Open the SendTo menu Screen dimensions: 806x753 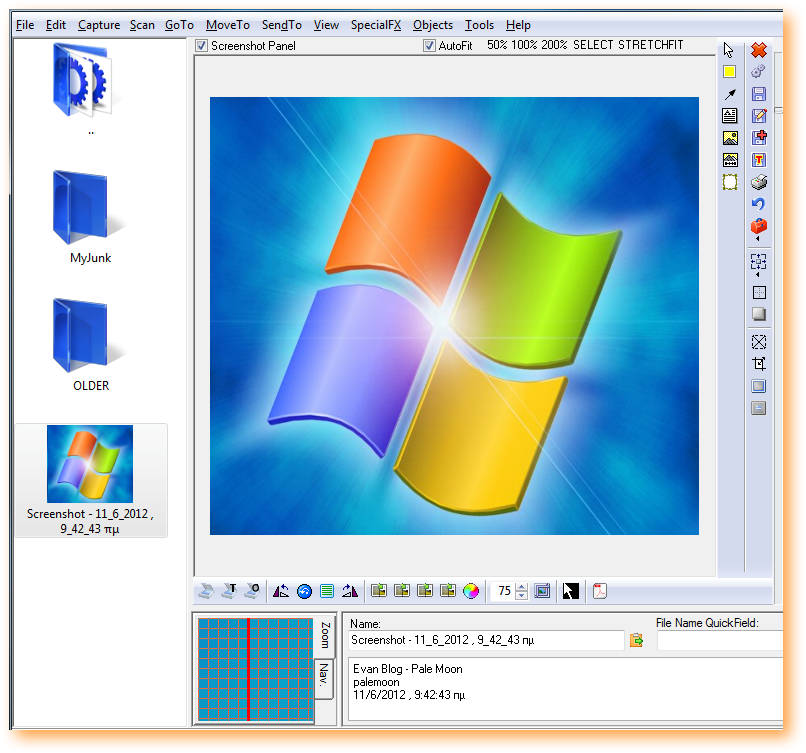coord(281,25)
